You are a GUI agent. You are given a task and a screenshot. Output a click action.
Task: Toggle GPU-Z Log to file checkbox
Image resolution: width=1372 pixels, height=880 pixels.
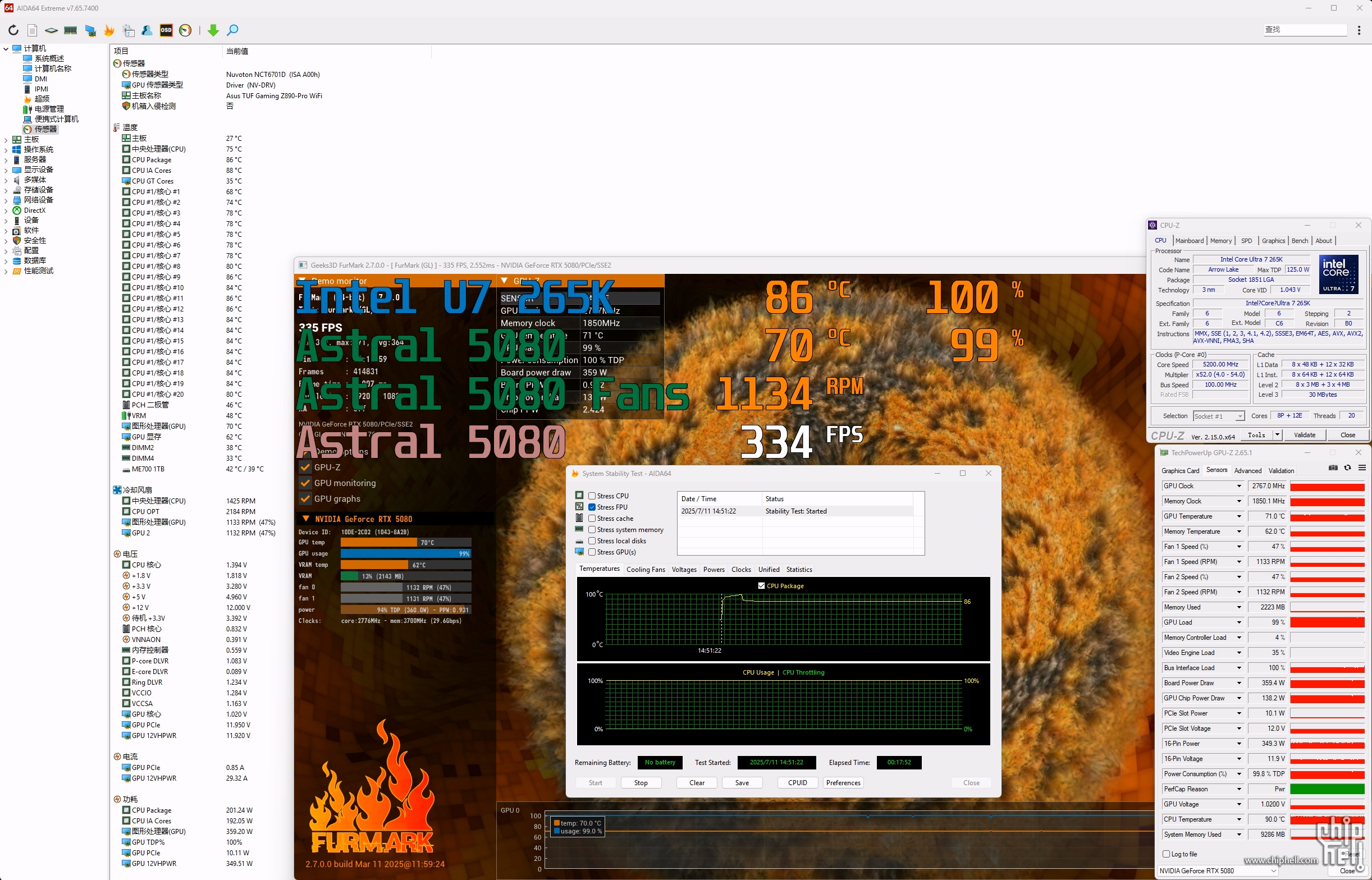click(x=1167, y=854)
